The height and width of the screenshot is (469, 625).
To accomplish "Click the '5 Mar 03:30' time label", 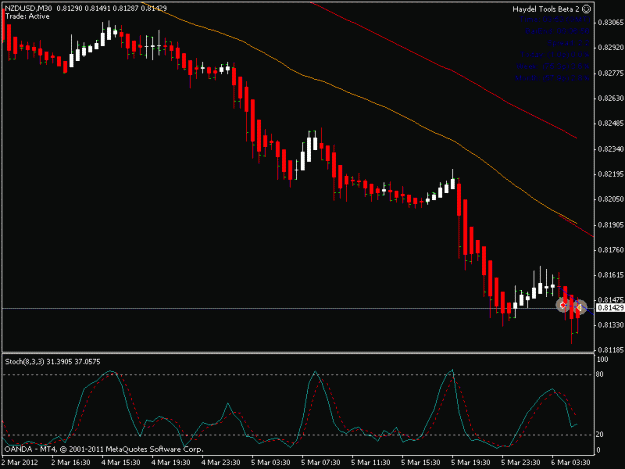I will (270, 463).
